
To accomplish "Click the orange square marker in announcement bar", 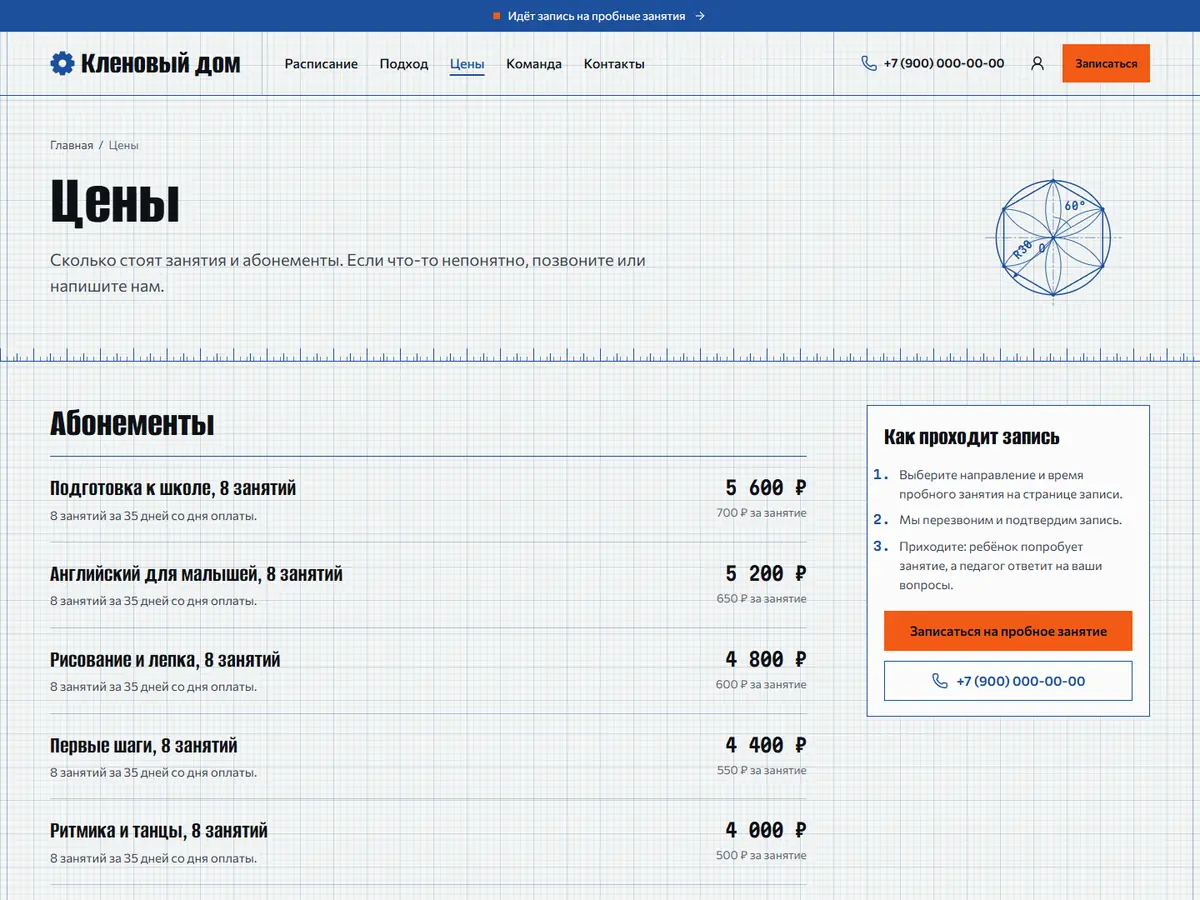I will click(497, 16).
